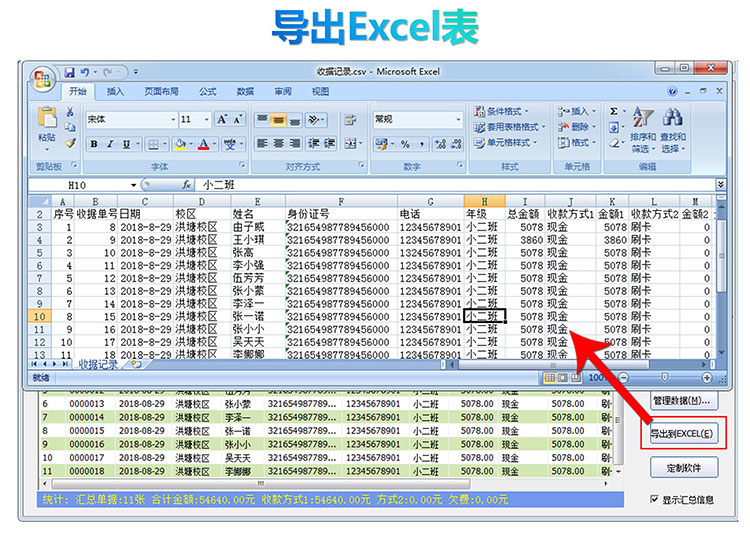The height and width of the screenshot is (552, 750).
Task: Expand 单元格样式 cell styles menu
Action: click(506, 143)
